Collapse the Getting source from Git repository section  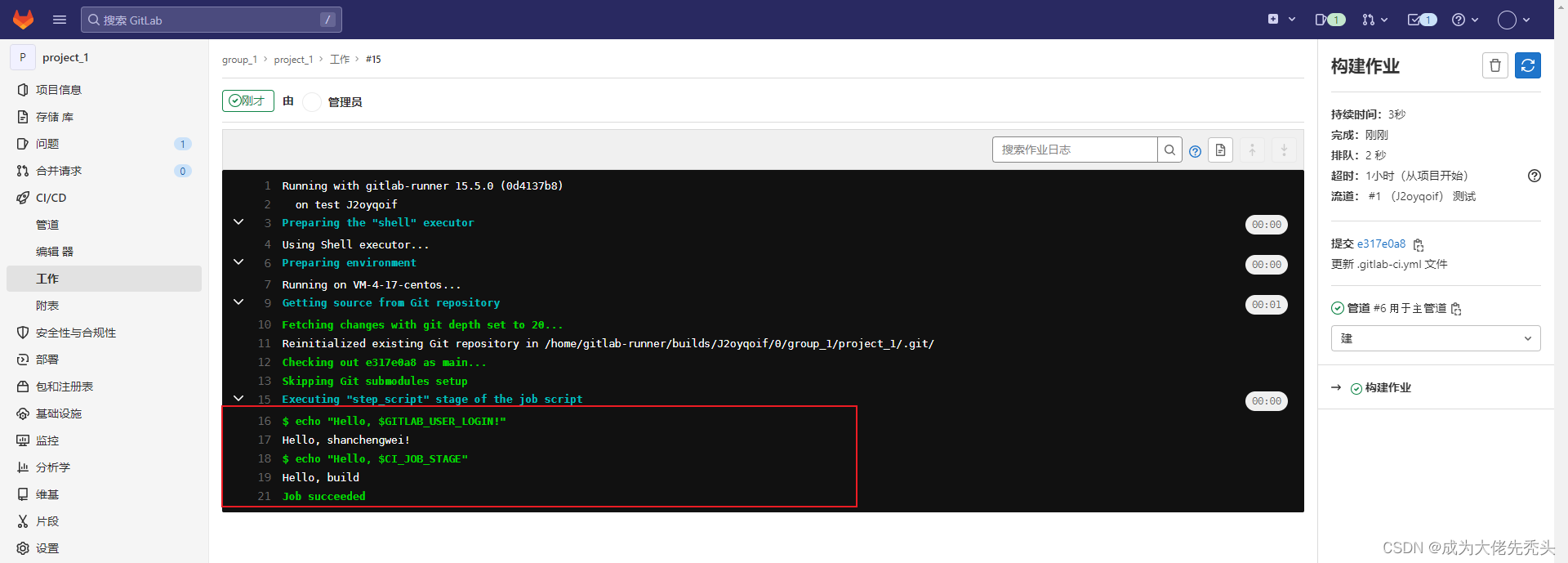[x=238, y=302]
